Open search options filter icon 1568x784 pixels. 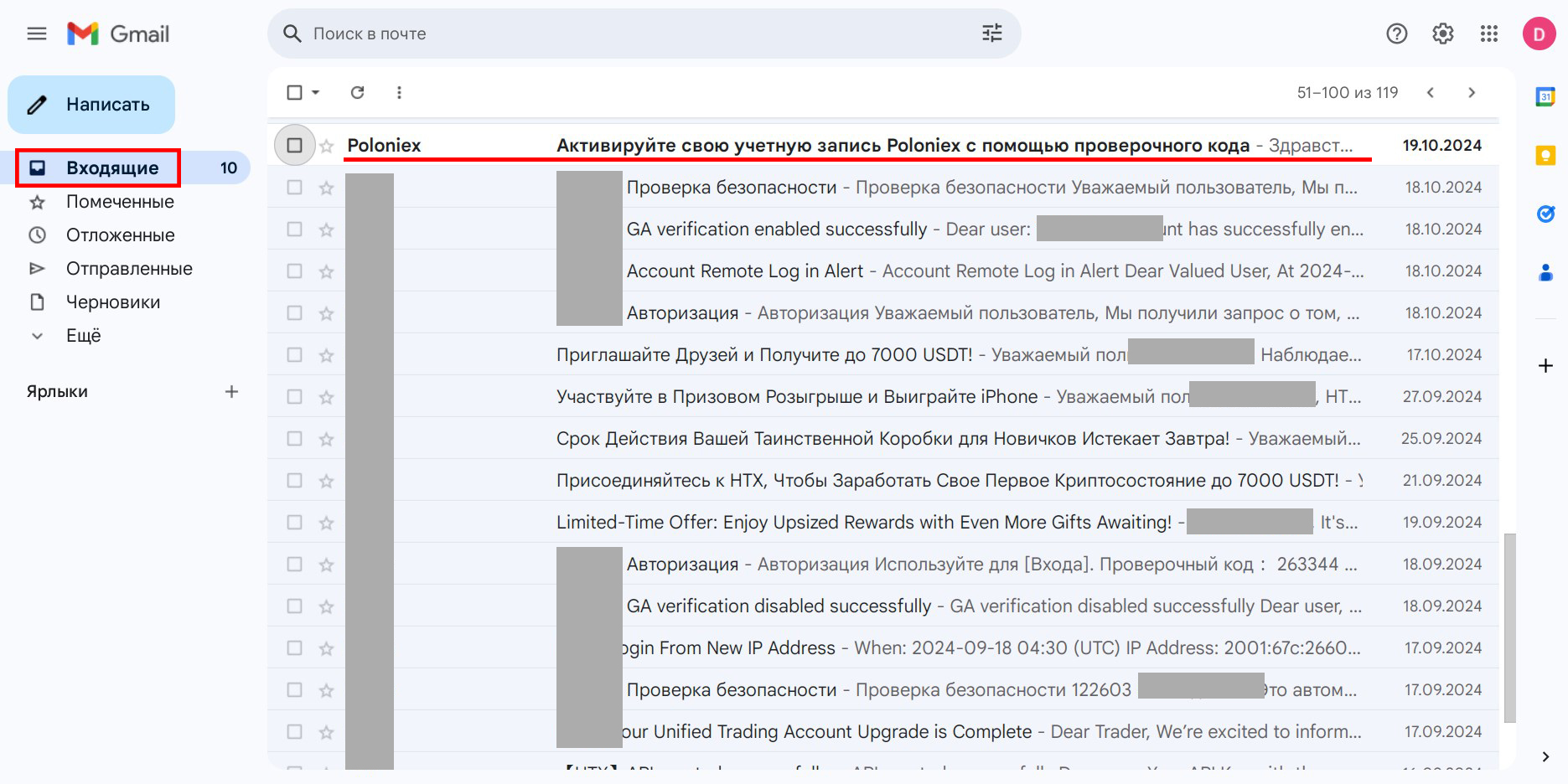click(x=992, y=34)
